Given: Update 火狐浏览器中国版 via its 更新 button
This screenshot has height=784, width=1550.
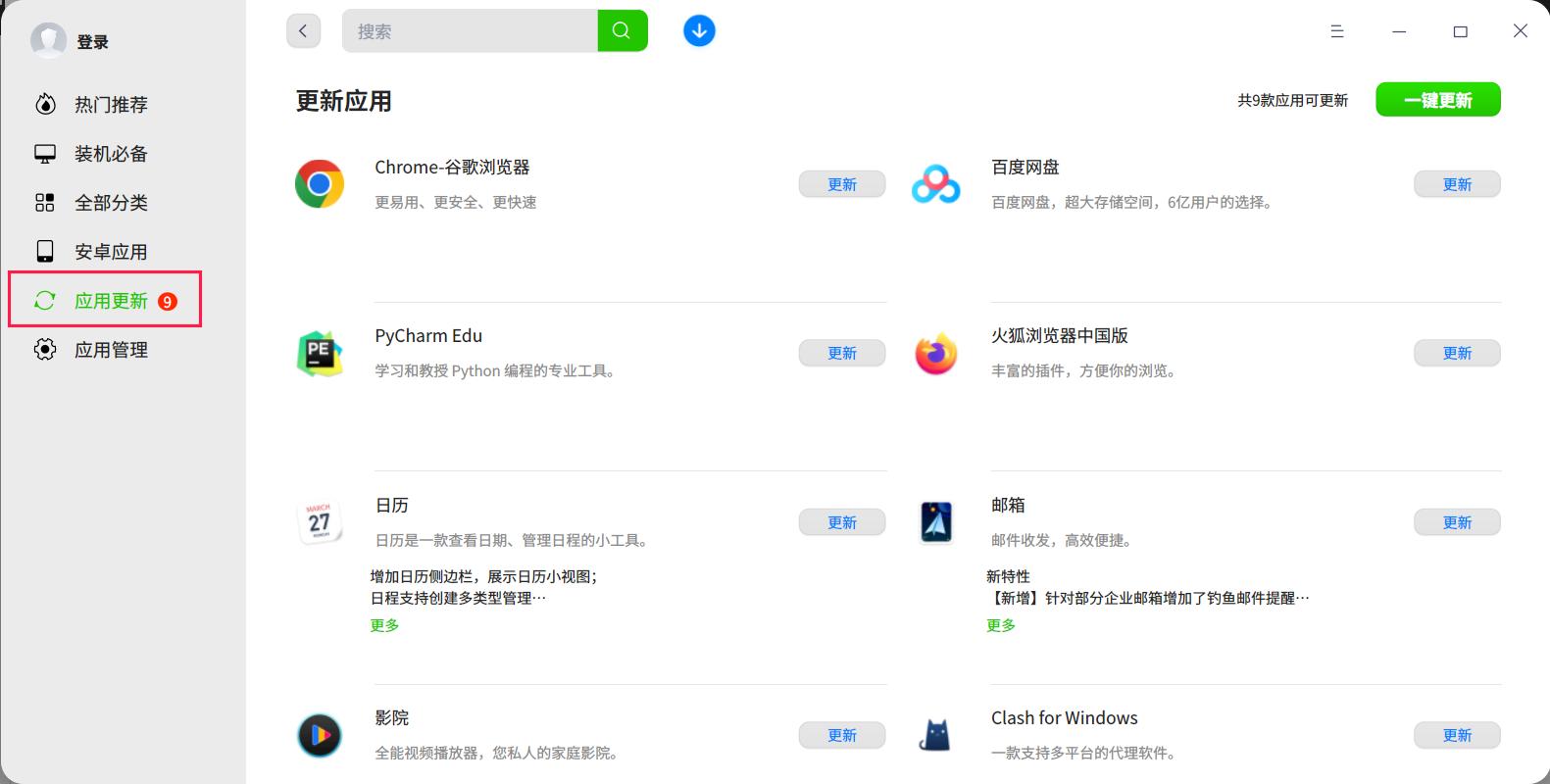Looking at the screenshot, I should (1457, 353).
